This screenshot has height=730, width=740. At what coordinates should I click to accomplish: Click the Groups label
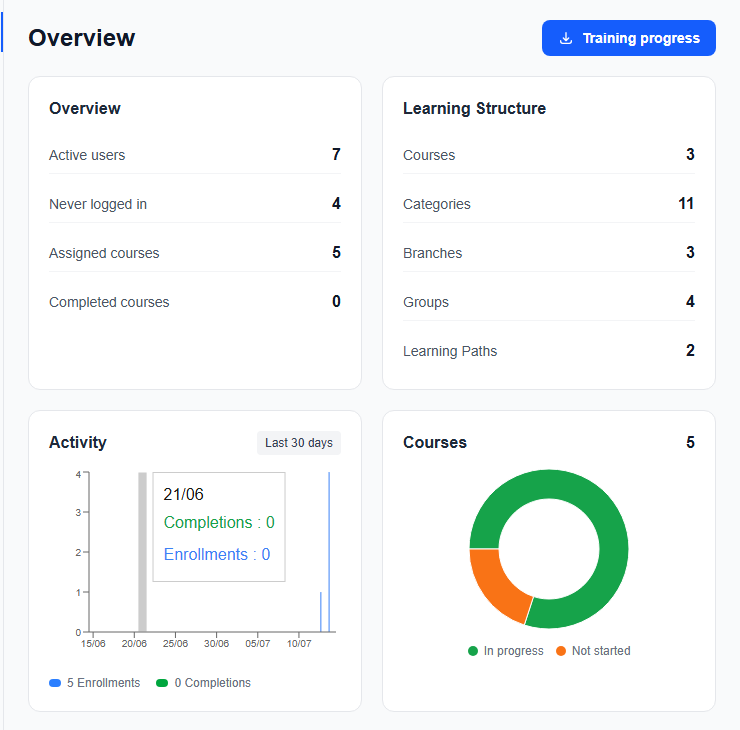(x=426, y=302)
